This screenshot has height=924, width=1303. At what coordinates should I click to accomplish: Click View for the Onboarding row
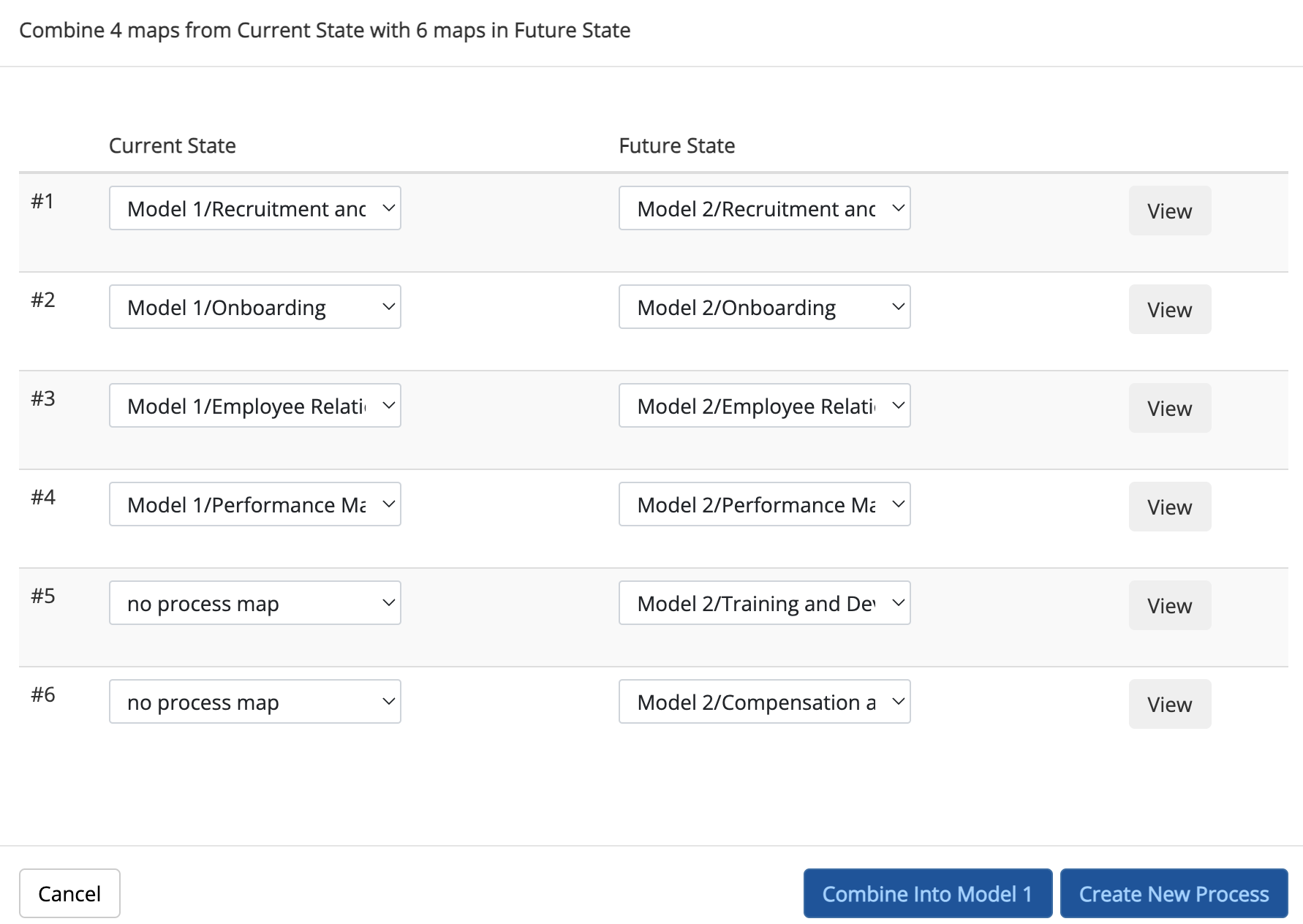[1169, 310]
